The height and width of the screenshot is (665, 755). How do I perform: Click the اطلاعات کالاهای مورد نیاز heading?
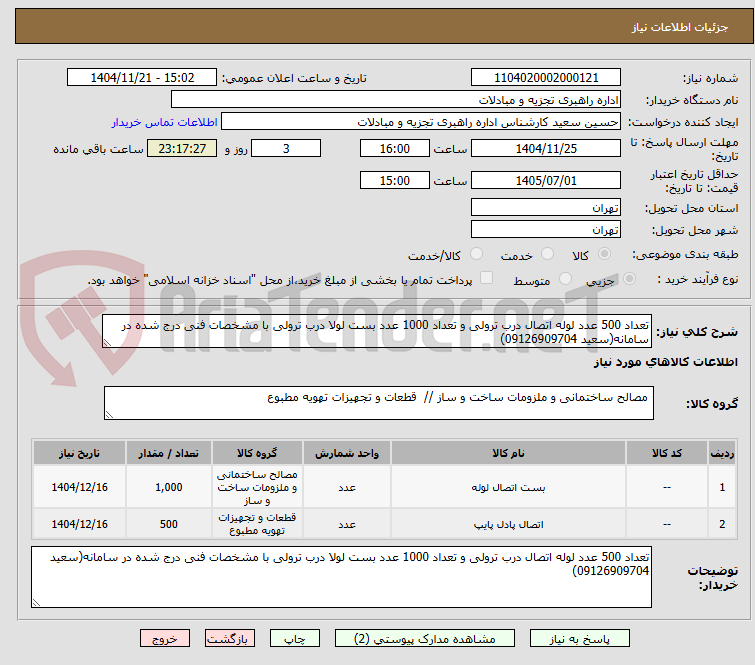point(665,362)
